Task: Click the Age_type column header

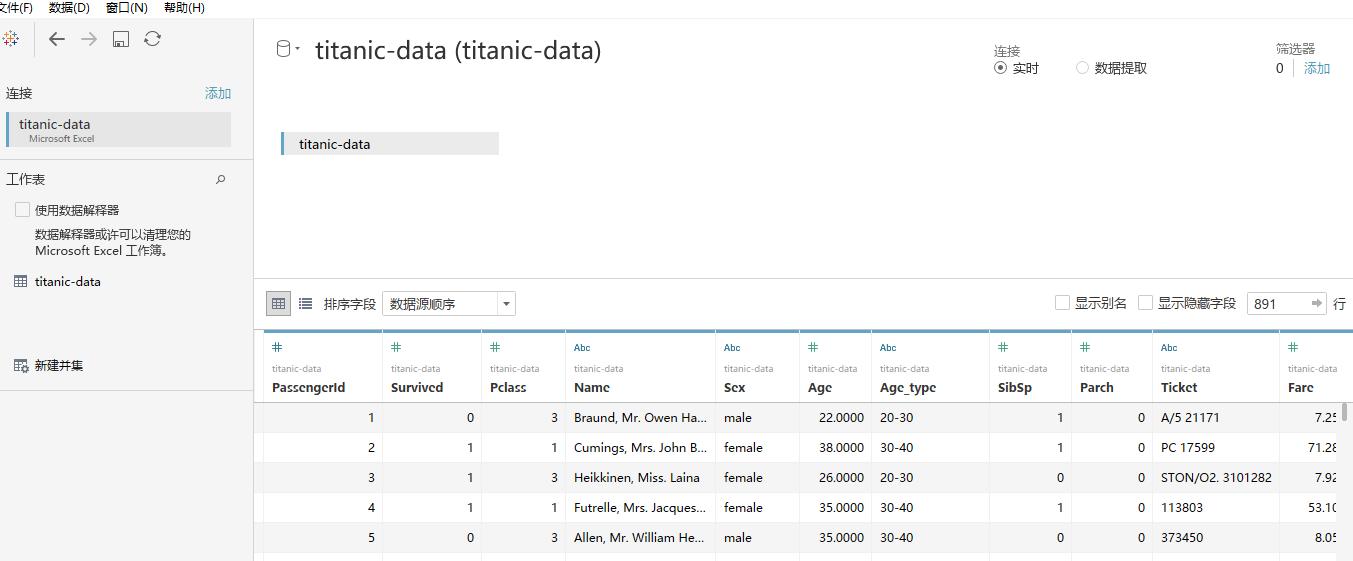Action: point(908,387)
